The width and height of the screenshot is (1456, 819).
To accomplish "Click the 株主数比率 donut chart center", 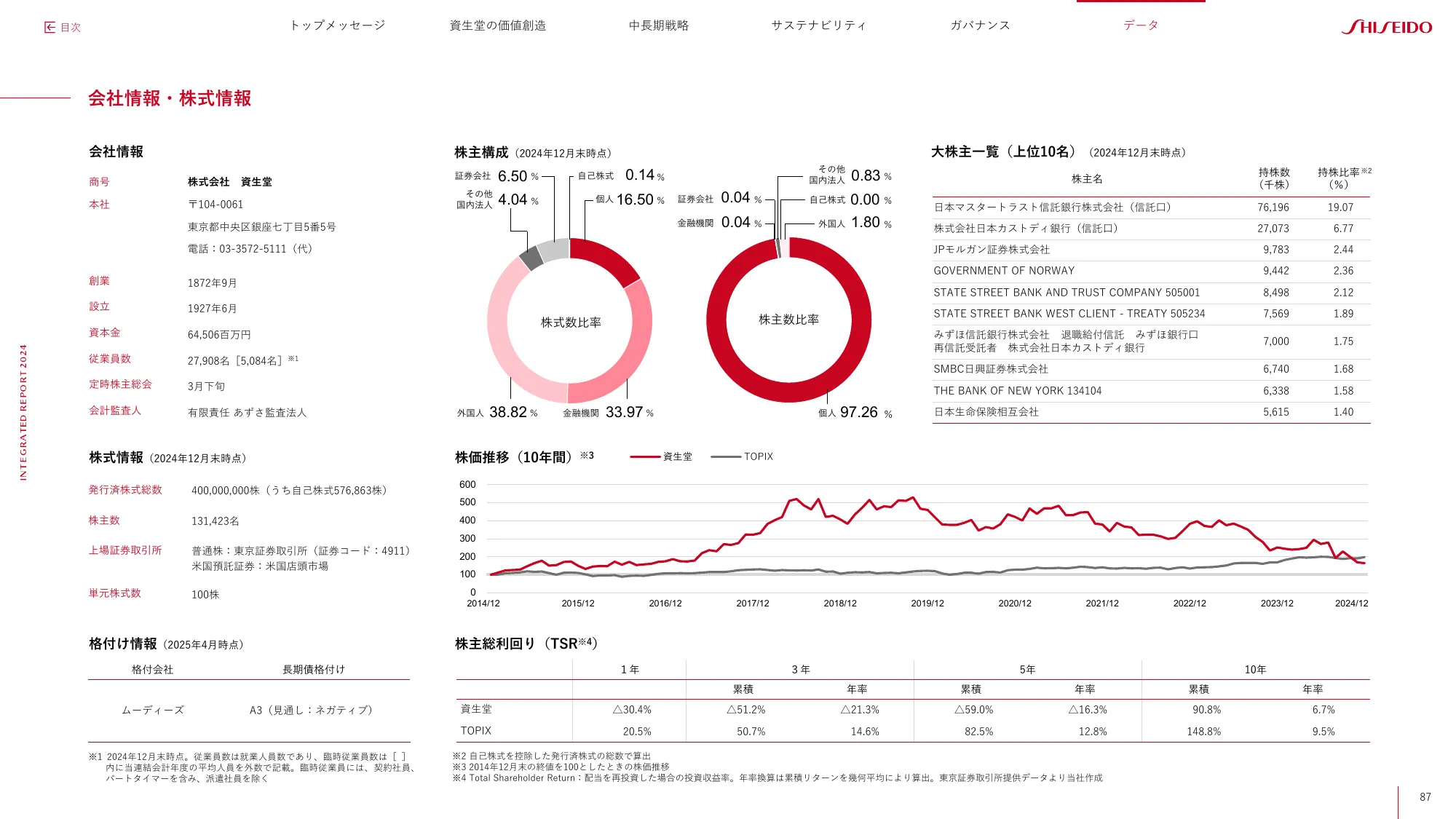I will [x=788, y=320].
